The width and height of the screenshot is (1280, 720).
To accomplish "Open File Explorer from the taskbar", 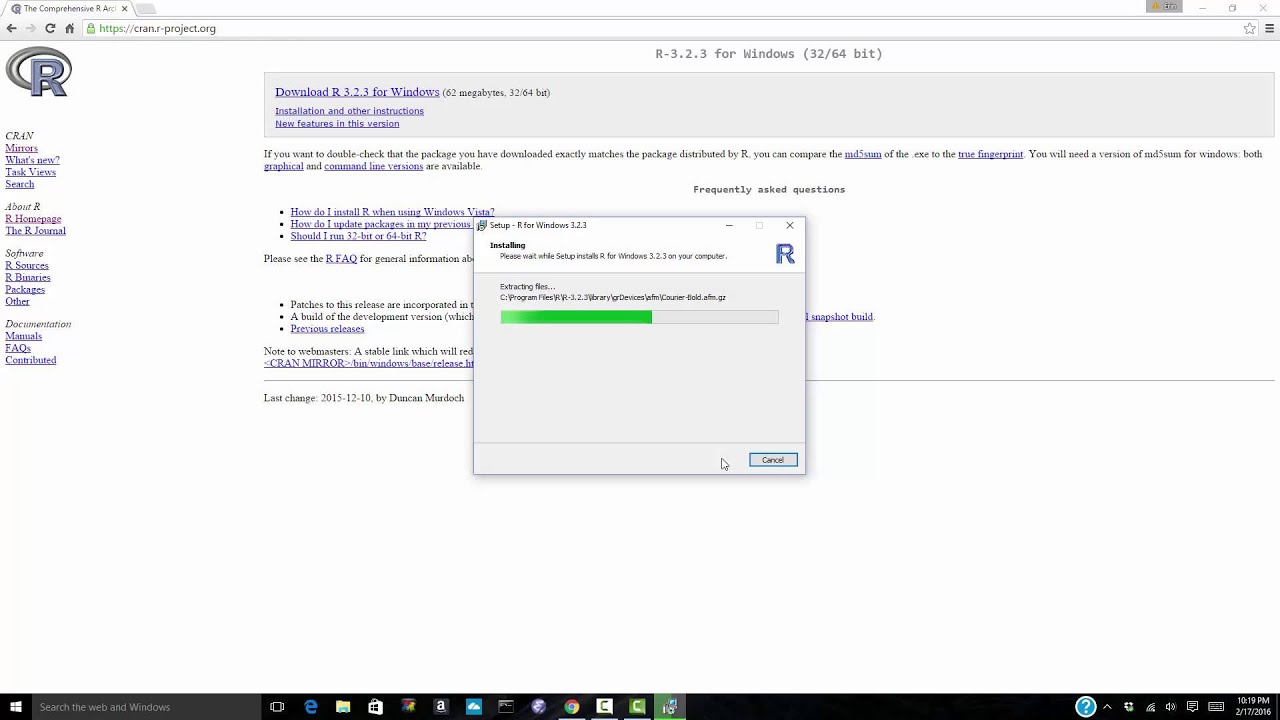I will pyautogui.click(x=343, y=707).
